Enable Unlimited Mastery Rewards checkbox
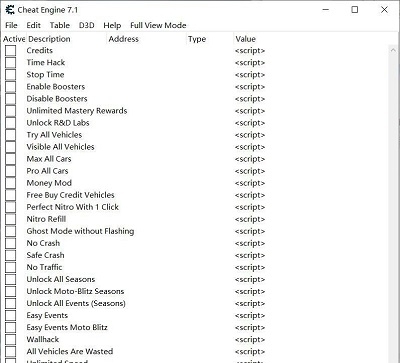The height and width of the screenshot is (363, 400). (10, 111)
